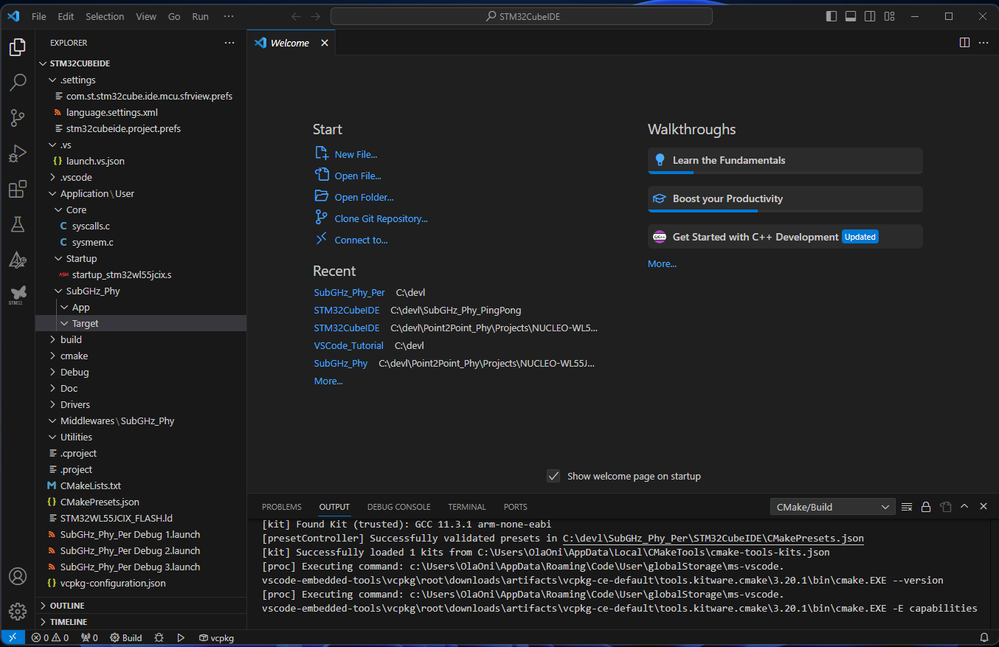999x647 pixels.
Task: Click Open Folder... link
Action: [x=364, y=197]
